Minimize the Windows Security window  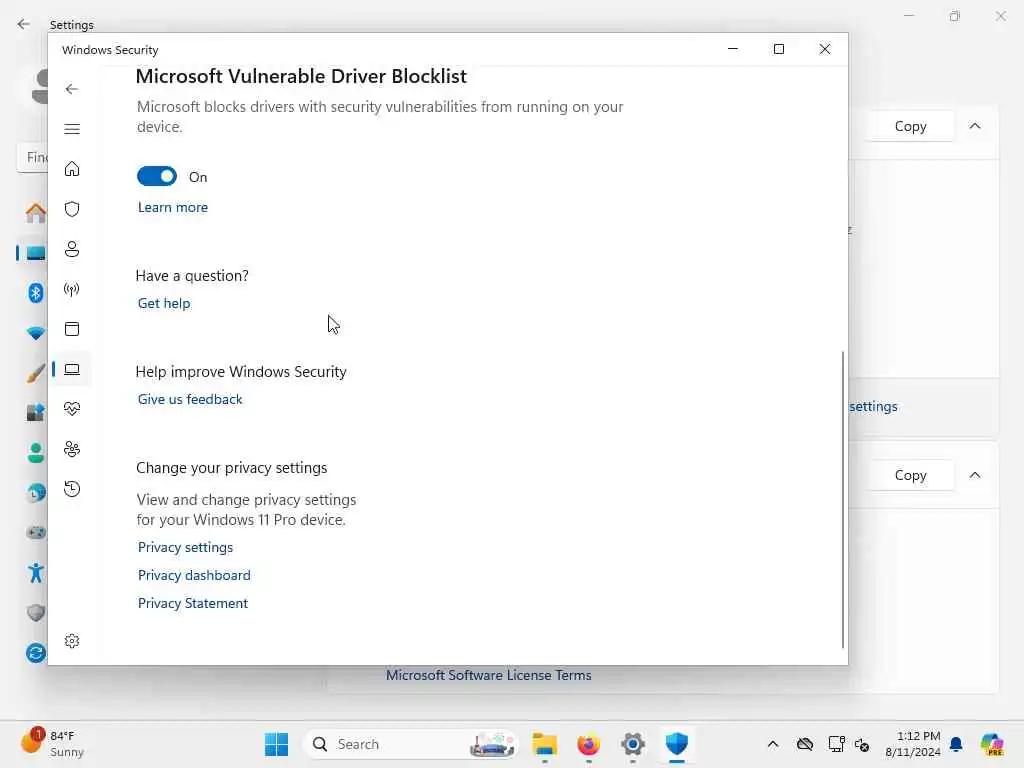[733, 49]
